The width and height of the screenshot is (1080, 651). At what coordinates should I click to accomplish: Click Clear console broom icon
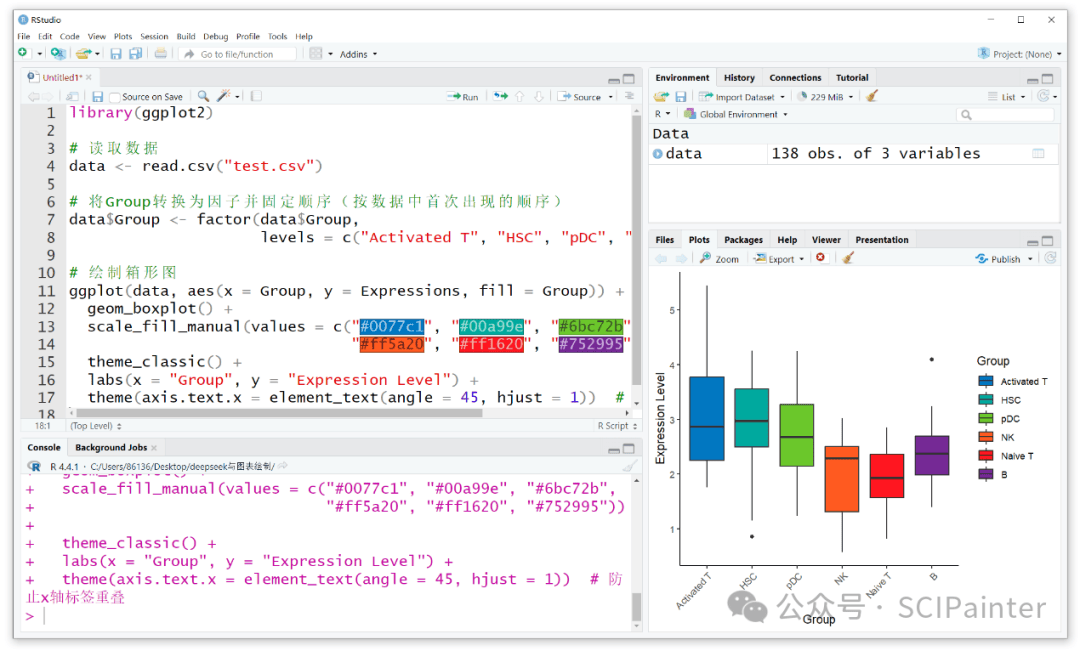(x=629, y=466)
